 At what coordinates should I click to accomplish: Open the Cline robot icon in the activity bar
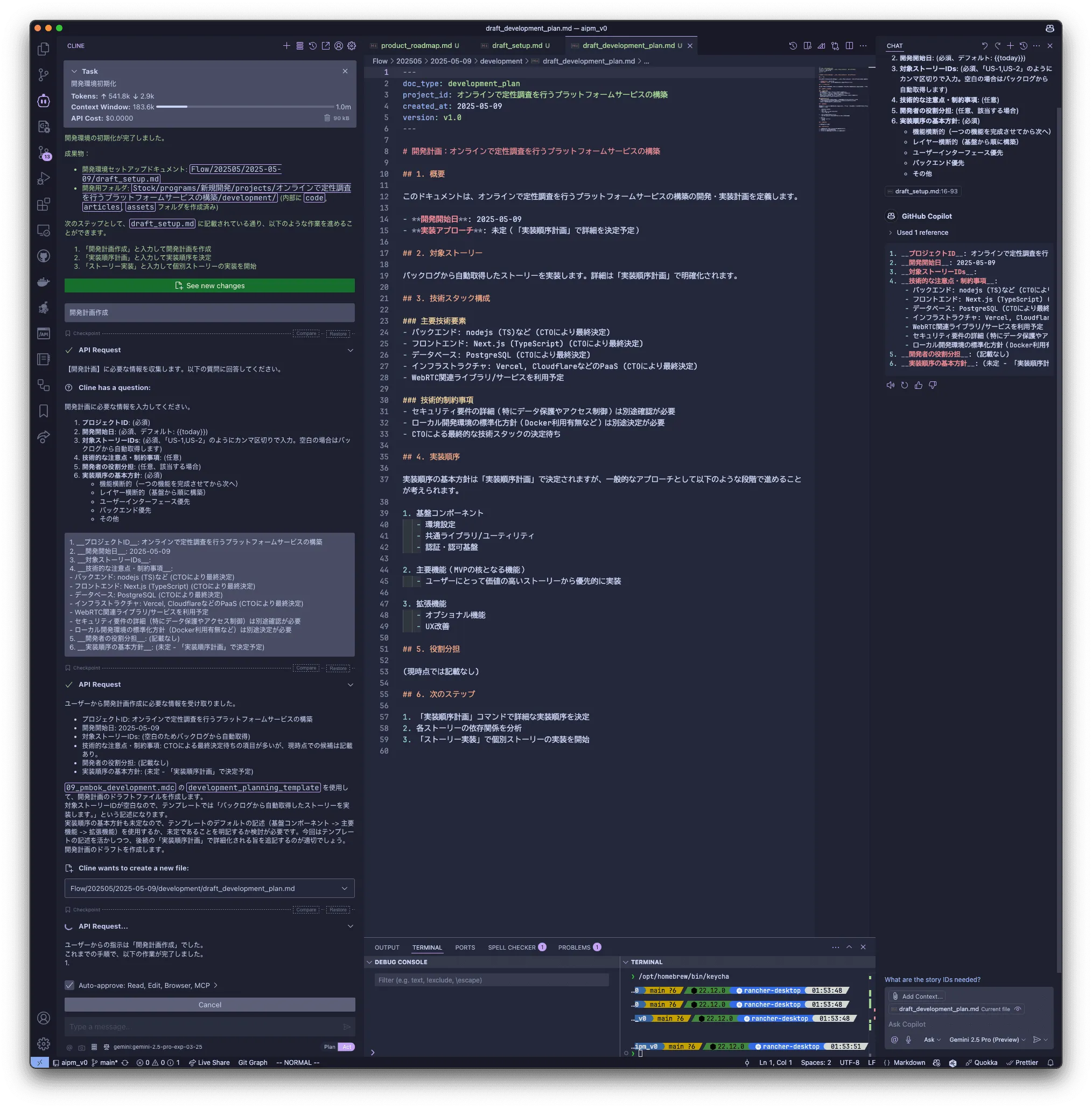point(44,101)
